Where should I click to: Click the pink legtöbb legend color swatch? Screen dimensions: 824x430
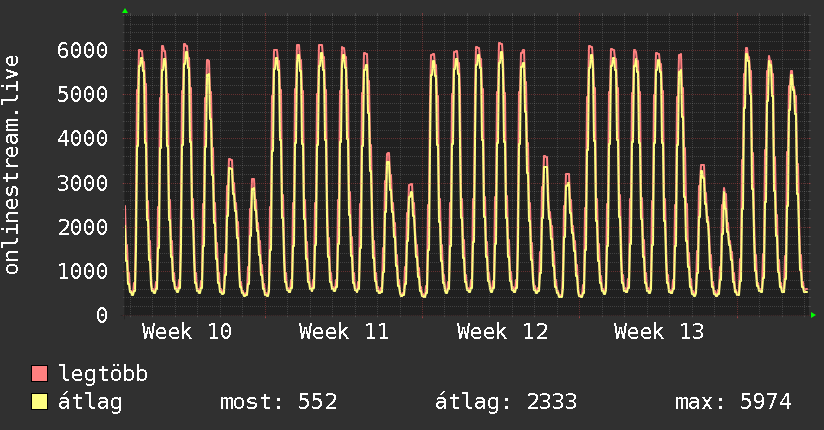[x=39, y=373]
